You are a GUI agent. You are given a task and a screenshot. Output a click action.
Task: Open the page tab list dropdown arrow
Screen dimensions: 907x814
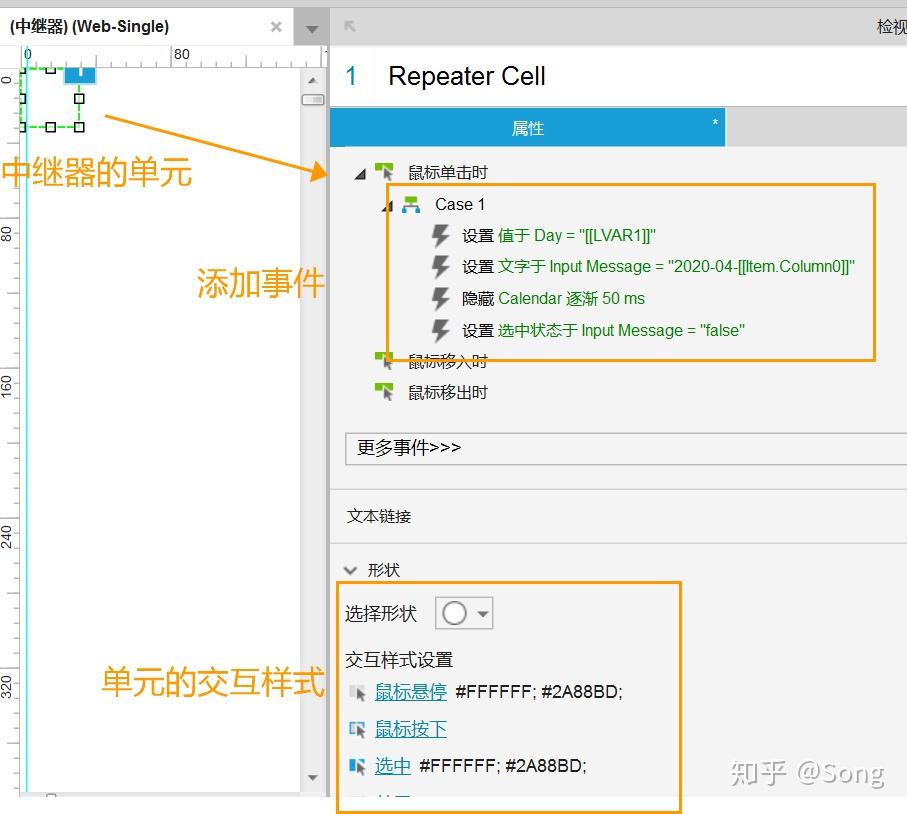[x=312, y=29]
